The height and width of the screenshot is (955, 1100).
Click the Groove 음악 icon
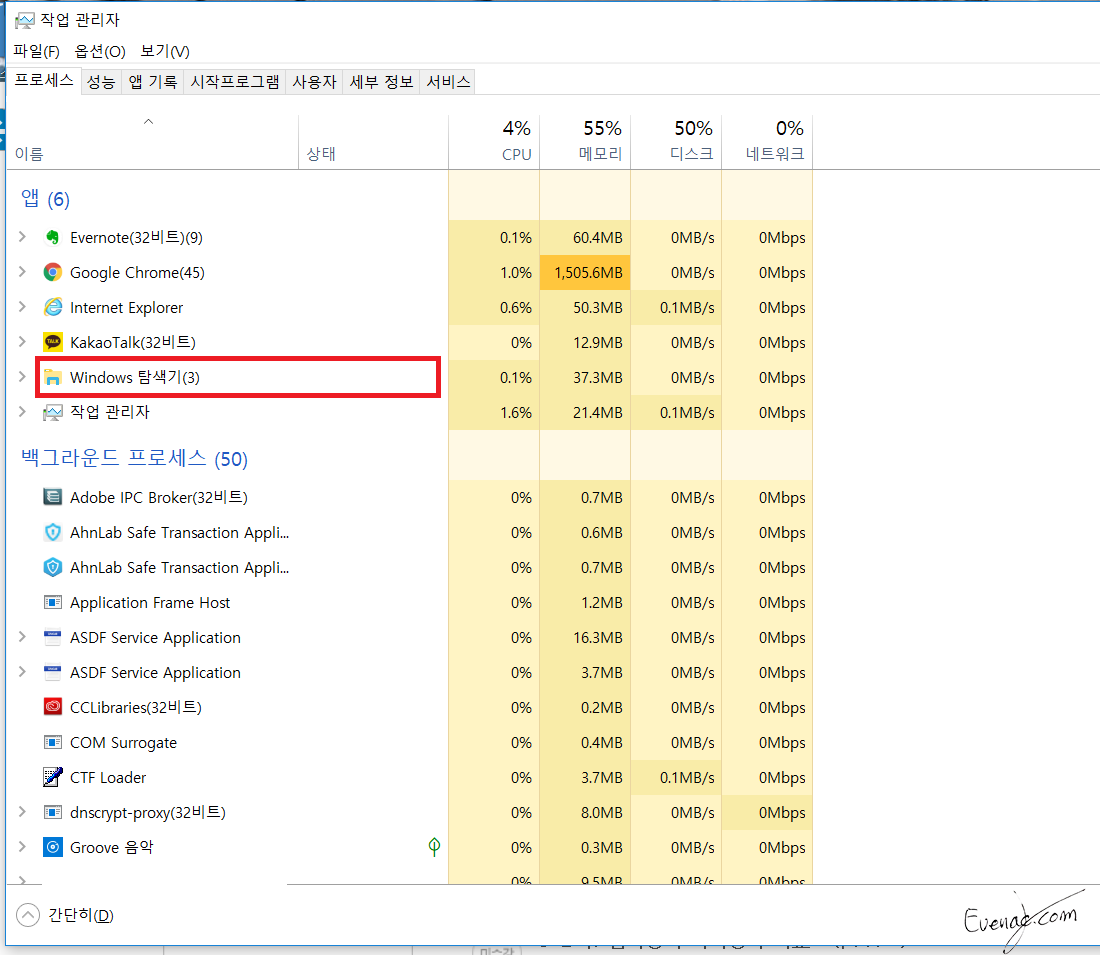coord(53,847)
